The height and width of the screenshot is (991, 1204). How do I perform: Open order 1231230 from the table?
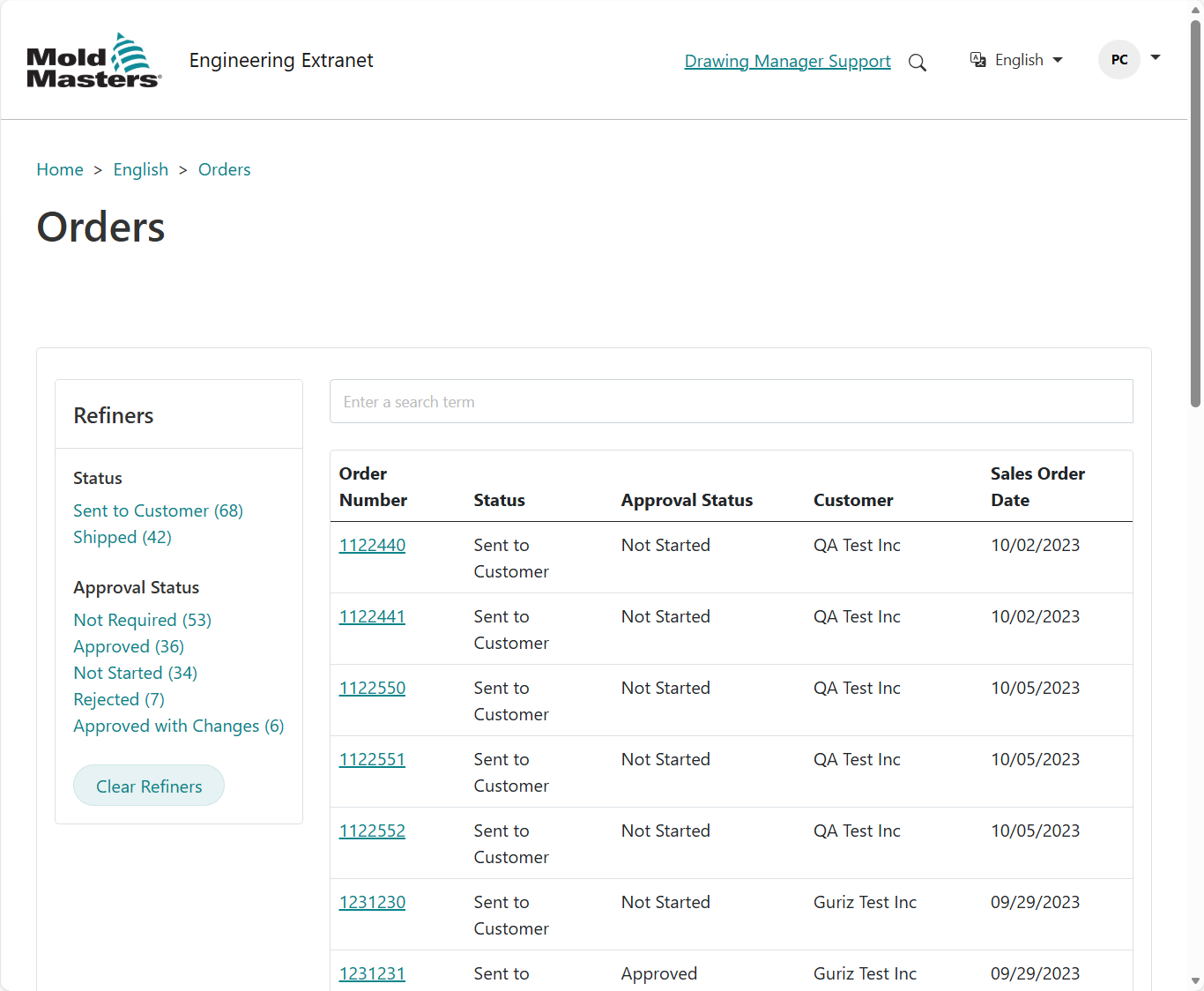click(372, 902)
